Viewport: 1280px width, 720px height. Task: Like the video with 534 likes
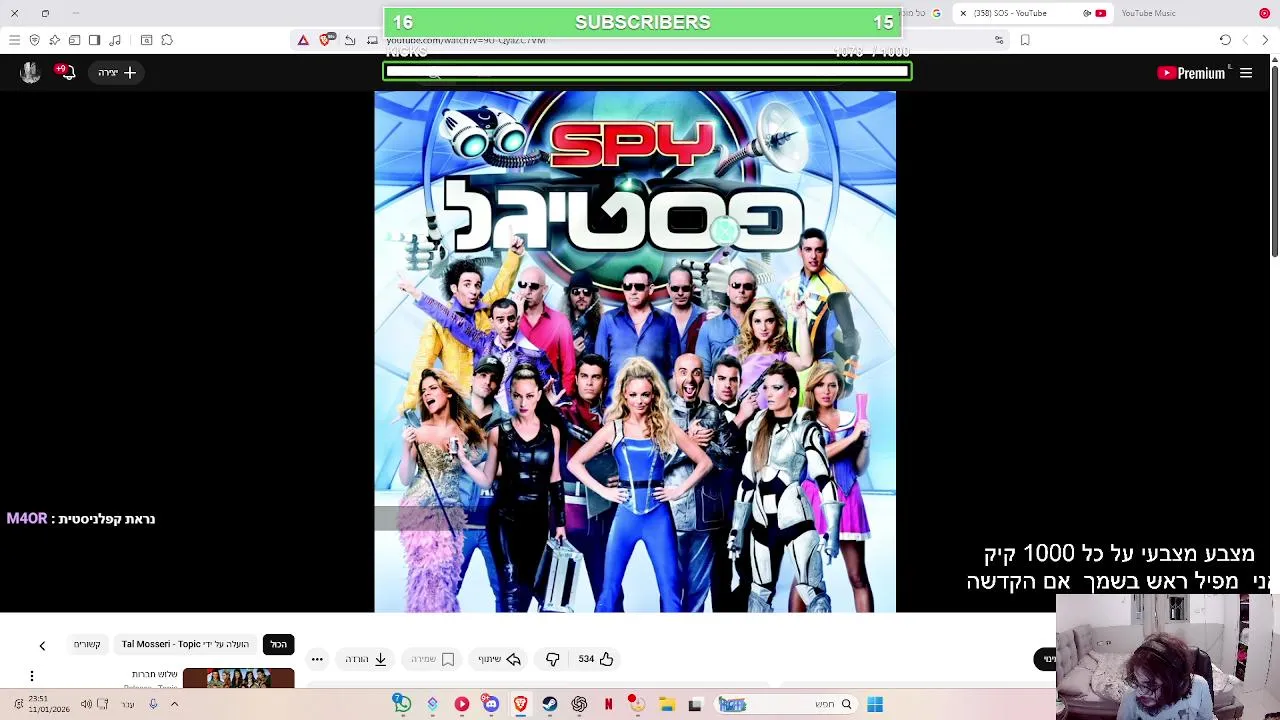(596, 659)
